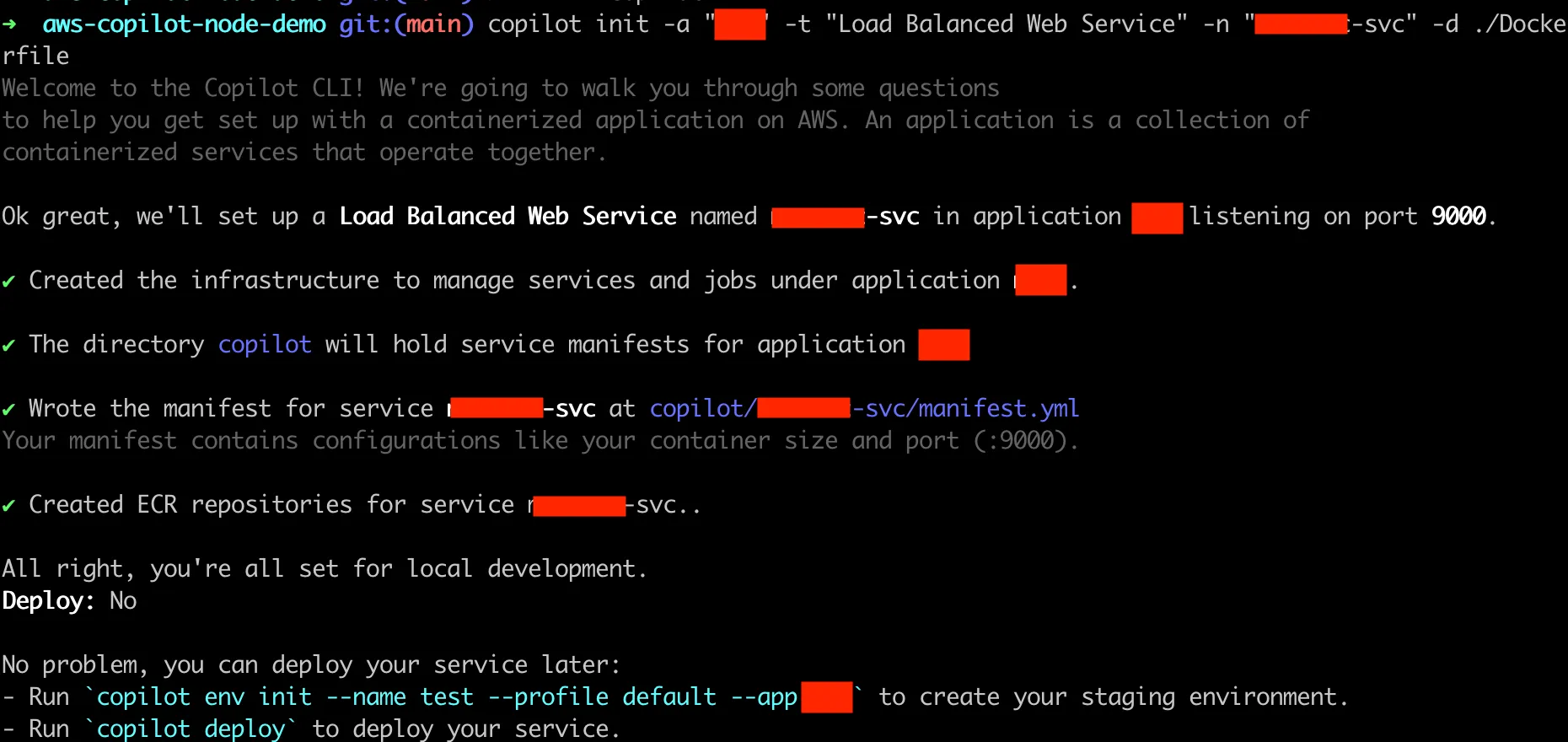Click the 'rfile' wrapped command text
This screenshot has height=742, width=1568.
(35, 56)
